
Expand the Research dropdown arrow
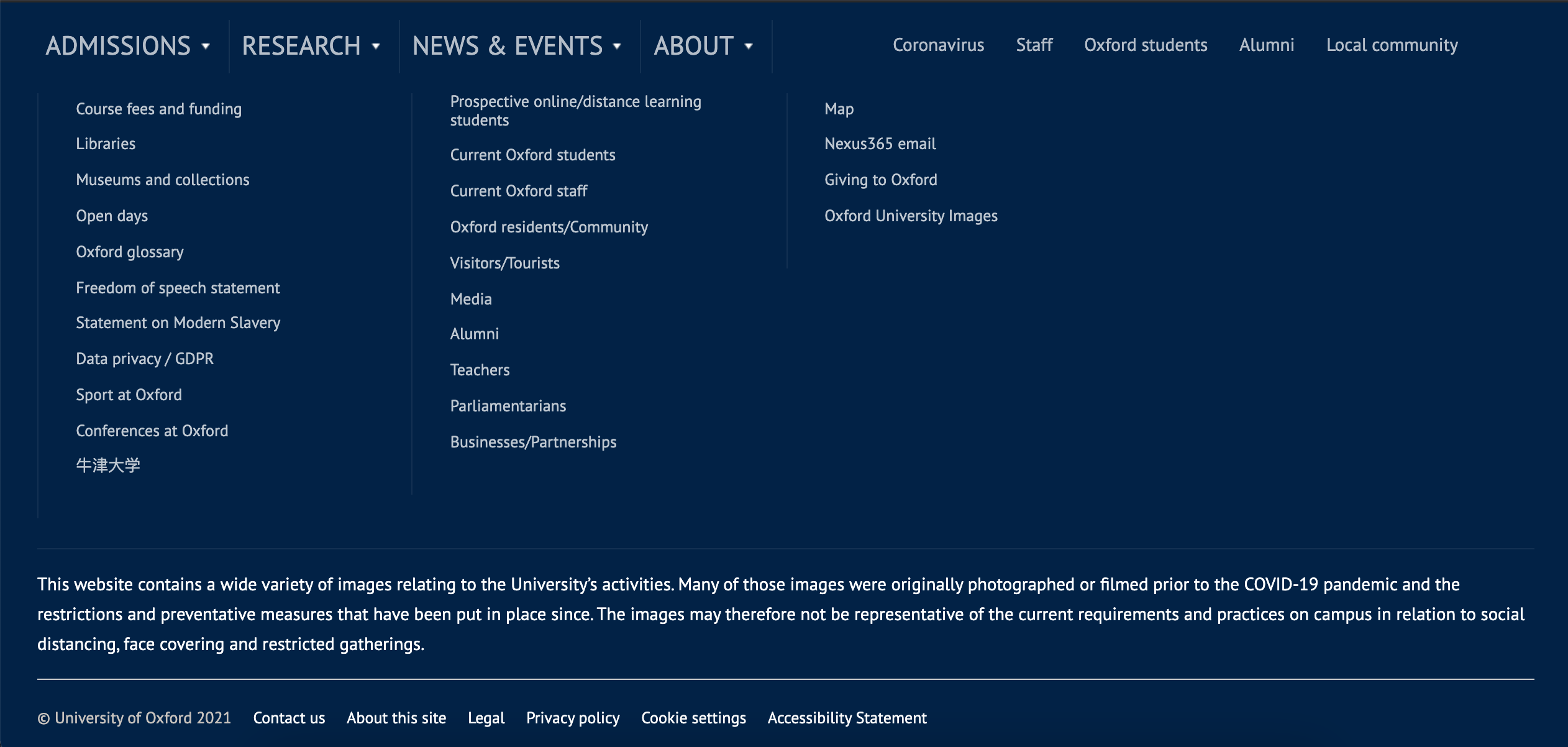[x=376, y=47]
